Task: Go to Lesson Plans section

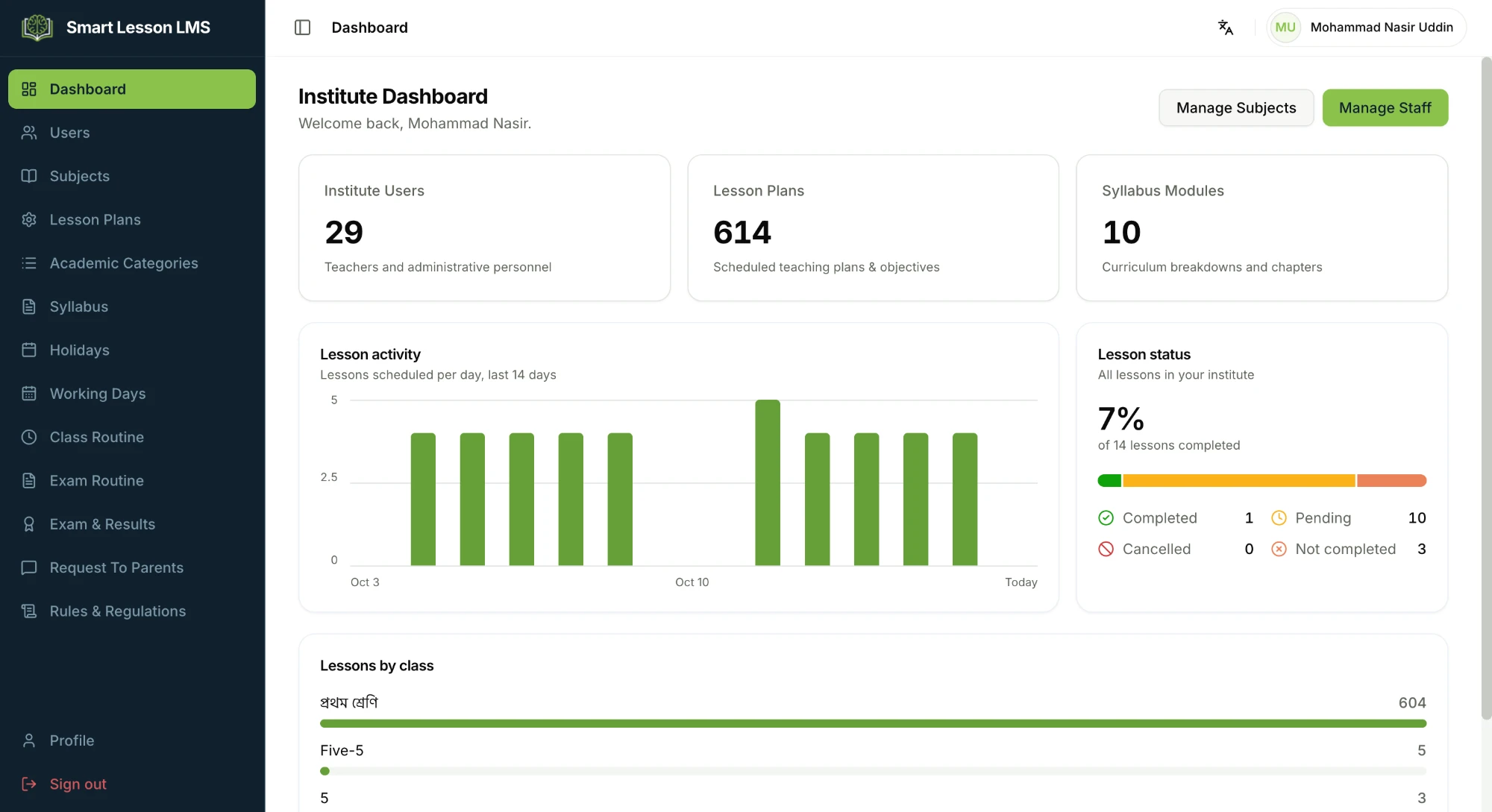Action: (132, 220)
